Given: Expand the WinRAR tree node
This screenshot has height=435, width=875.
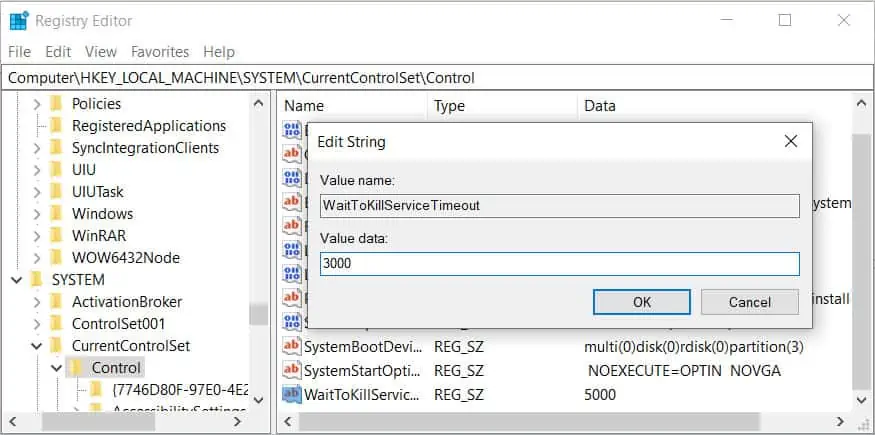Looking at the screenshot, I should pyautogui.click(x=37, y=236).
